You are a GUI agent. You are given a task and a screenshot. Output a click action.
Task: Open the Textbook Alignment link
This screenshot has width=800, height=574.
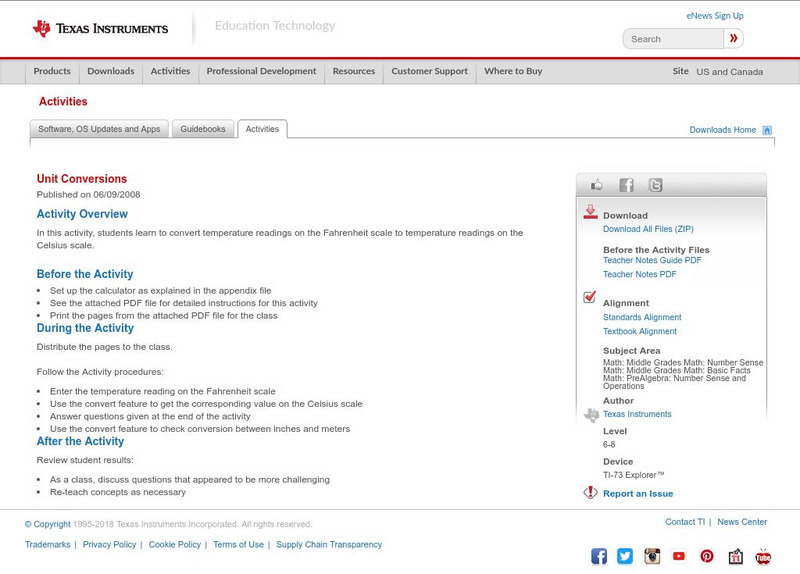[640, 332]
